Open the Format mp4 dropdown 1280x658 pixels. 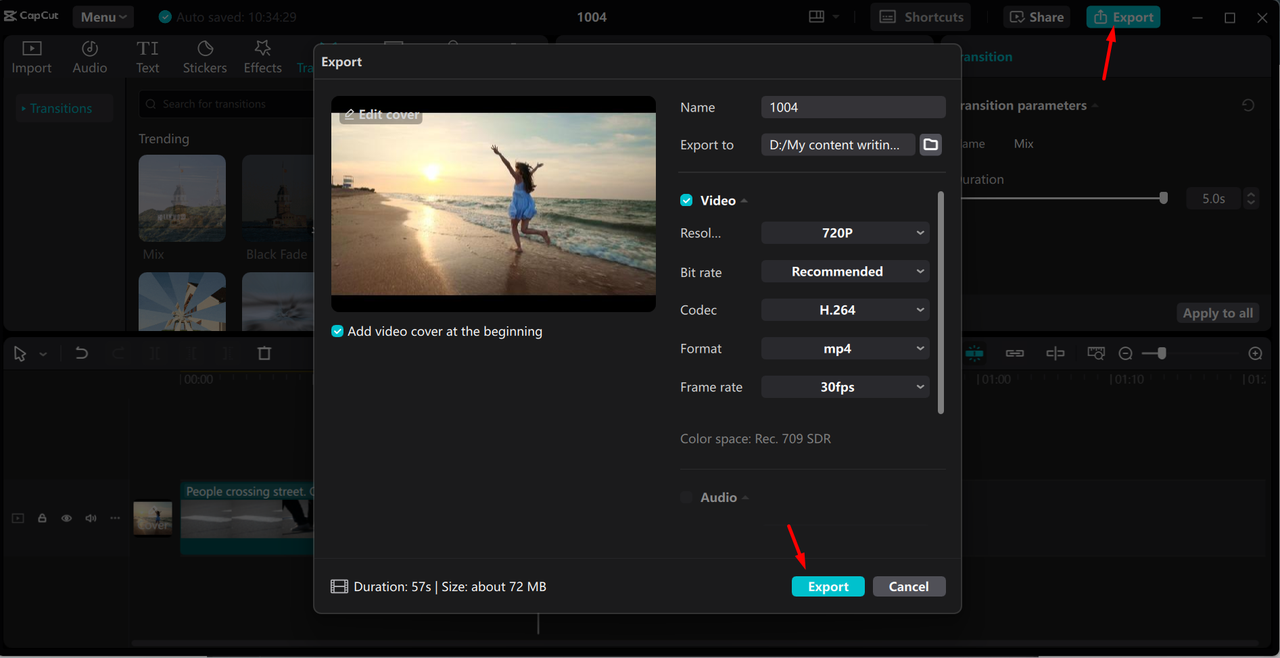(x=845, y=349)
